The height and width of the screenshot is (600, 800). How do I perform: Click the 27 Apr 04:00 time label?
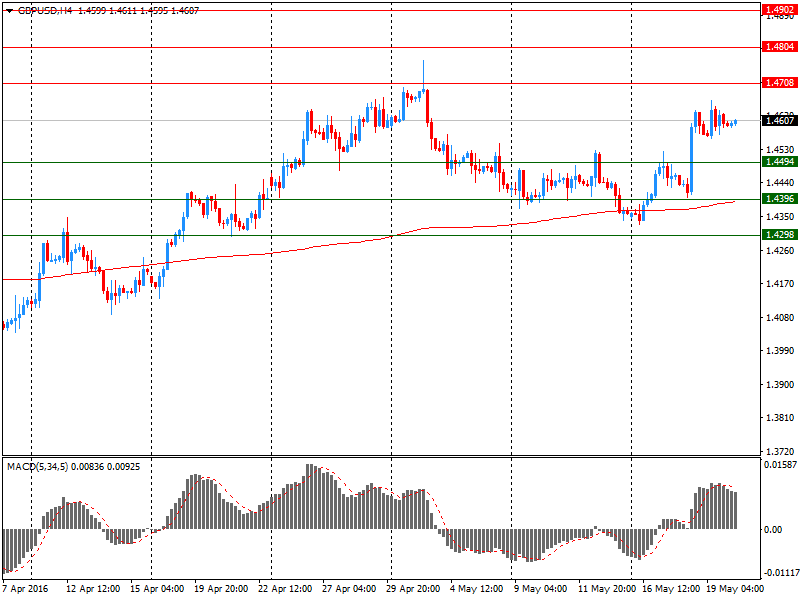(x=349, y=589)
